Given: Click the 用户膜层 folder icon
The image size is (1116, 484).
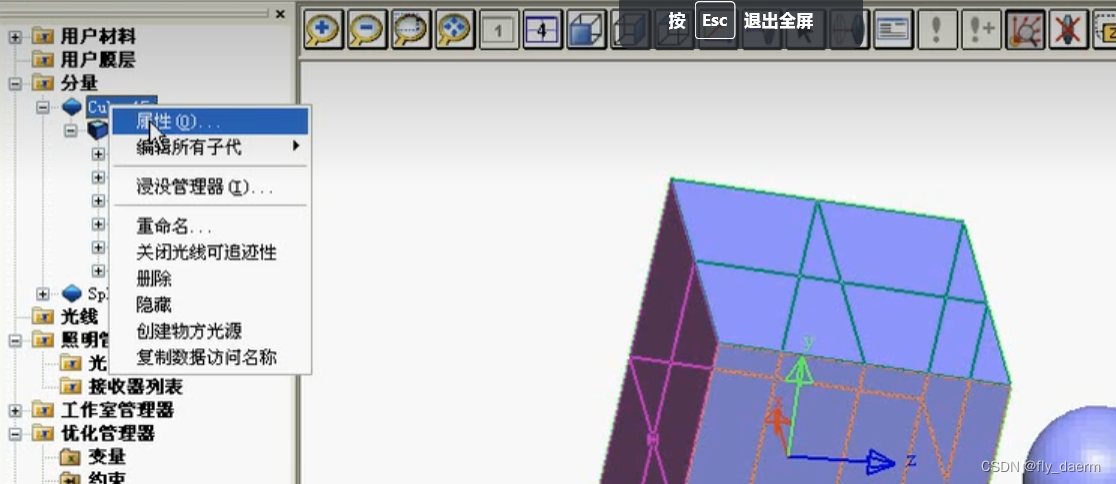Looking at the screenshot, I should pyautogui.click(x=43, y=60).
